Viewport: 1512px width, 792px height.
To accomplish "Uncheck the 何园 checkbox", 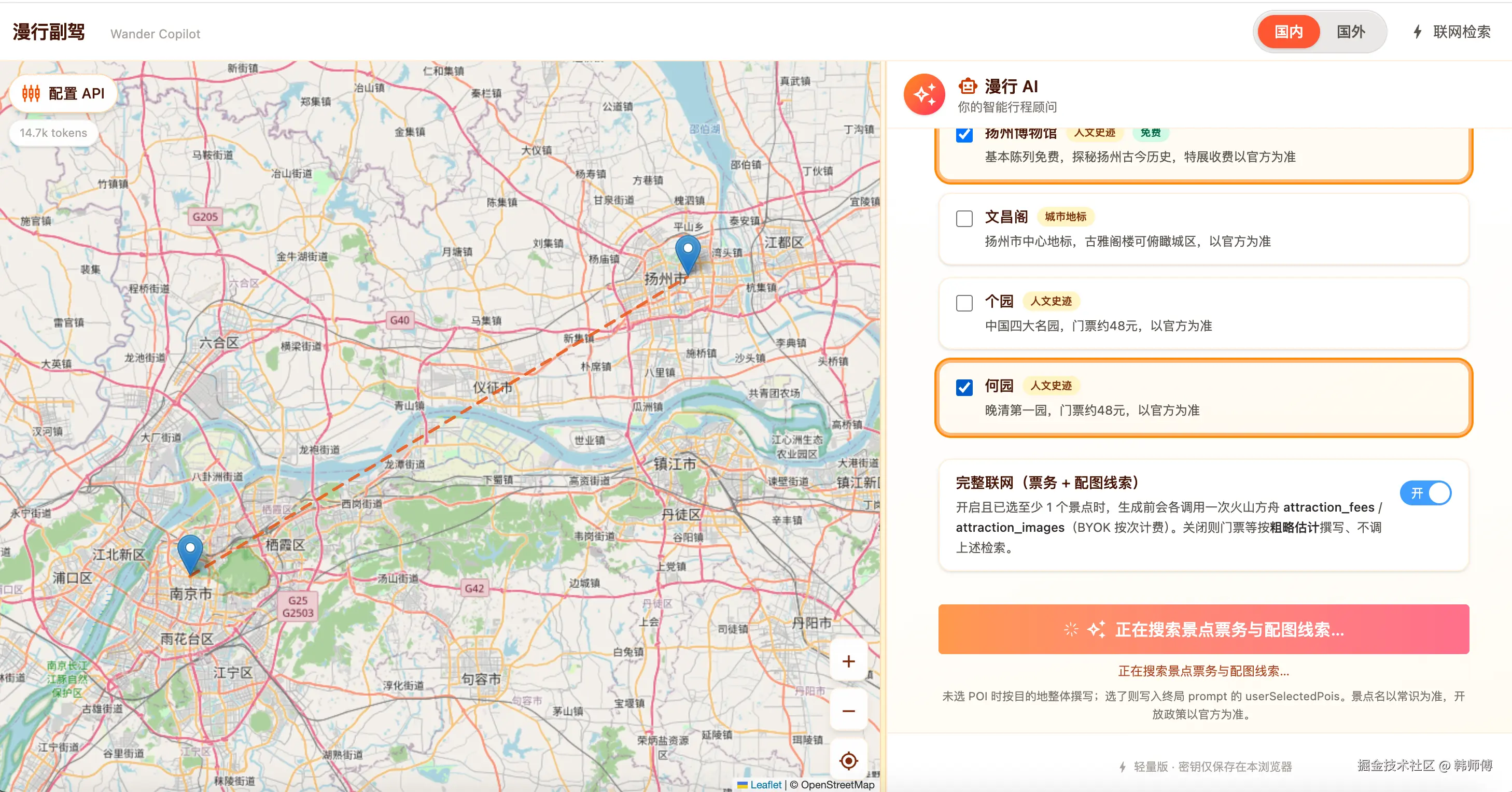I will [x=964, y=387].
